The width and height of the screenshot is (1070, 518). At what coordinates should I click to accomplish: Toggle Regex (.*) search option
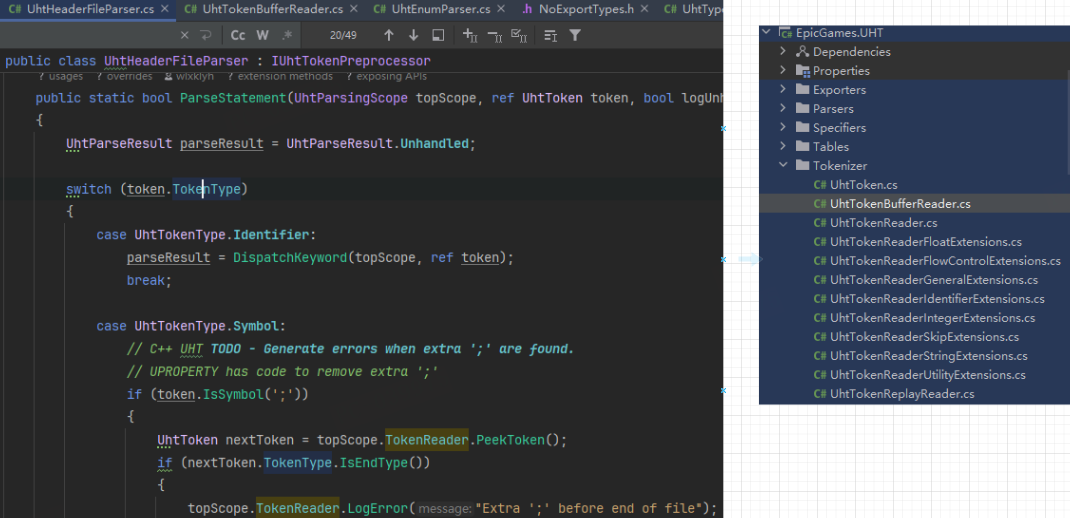[x=287, y=35]
